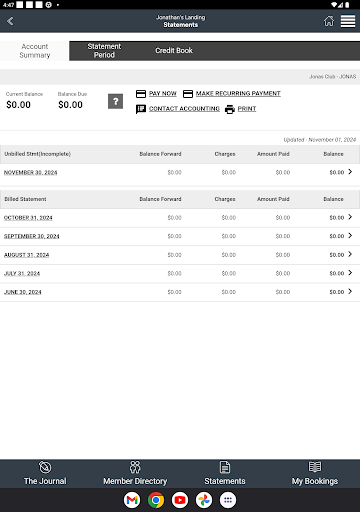Expand July 31 row chevron
Screen dimensions: 360x512
pos(350,273)
